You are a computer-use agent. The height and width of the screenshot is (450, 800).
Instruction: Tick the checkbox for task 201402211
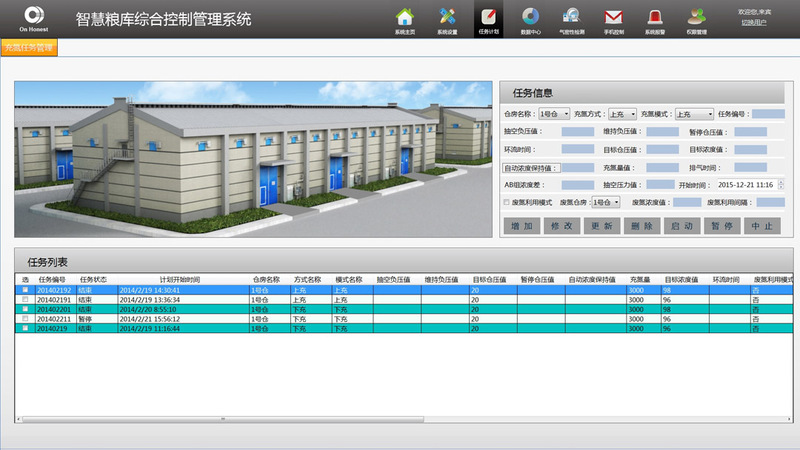pos(26,319)
